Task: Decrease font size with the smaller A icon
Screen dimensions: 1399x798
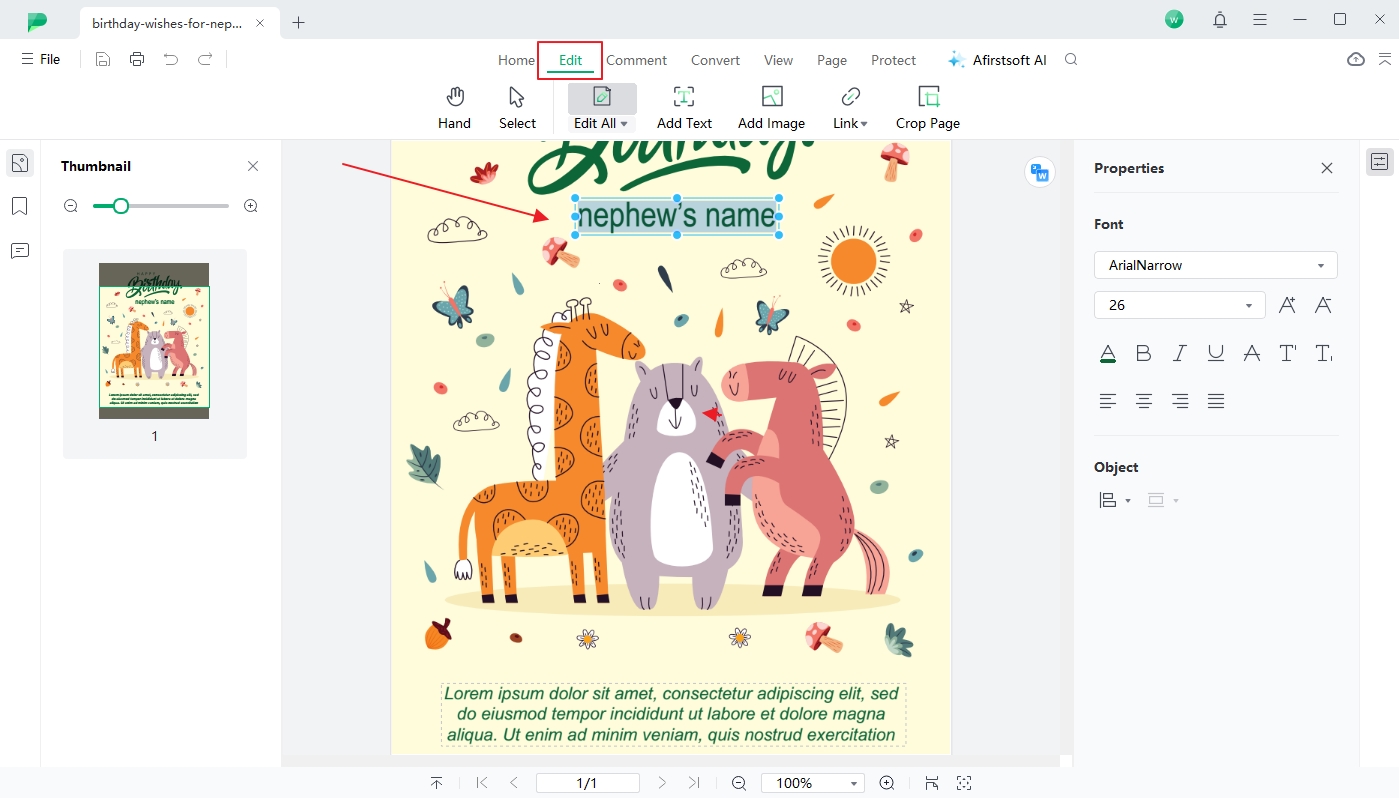Action: 1323,305
